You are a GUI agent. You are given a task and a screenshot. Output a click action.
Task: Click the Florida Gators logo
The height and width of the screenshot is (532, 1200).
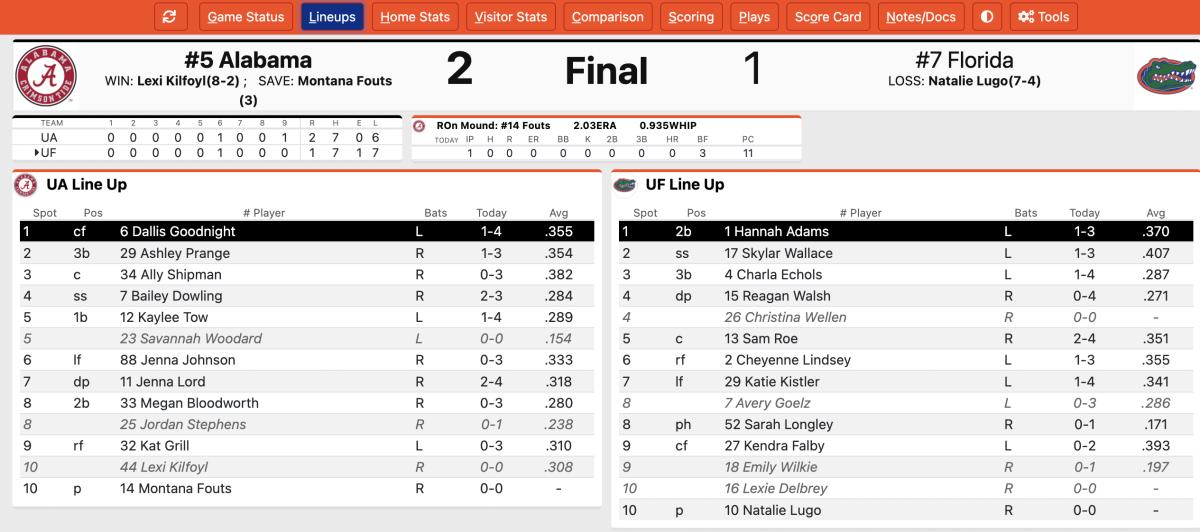[1166, 77]
